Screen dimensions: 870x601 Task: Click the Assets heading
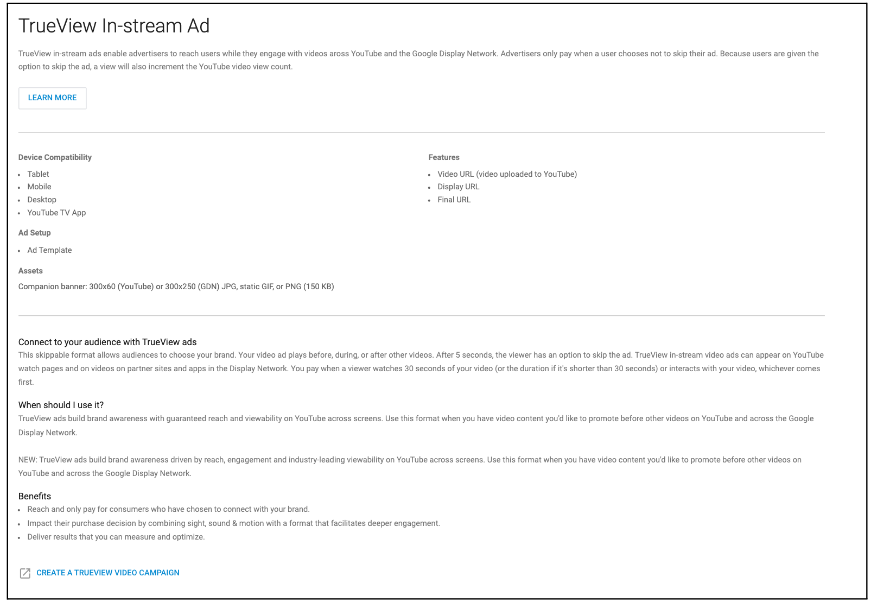31,271
